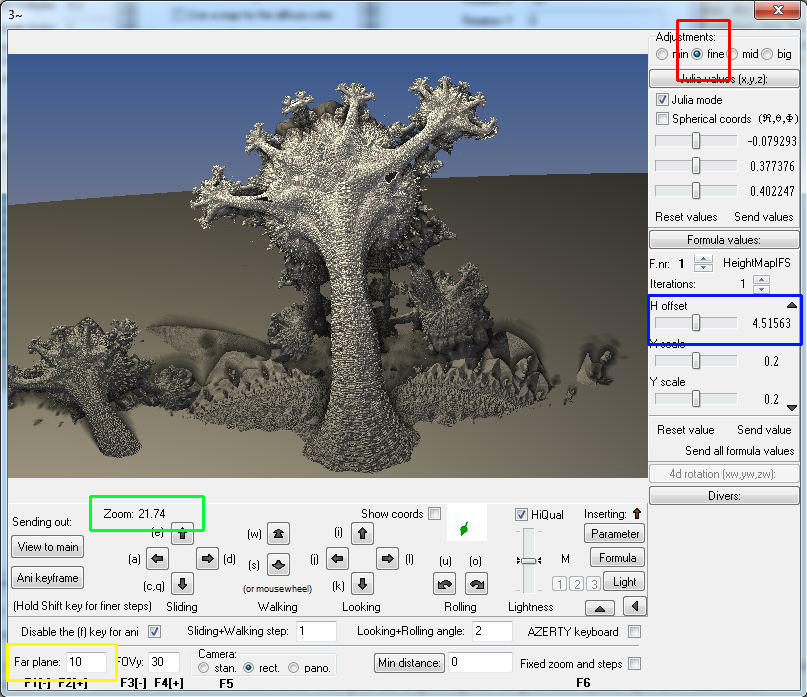Screen dimensions: 807x697
Task: Click the Looking+Rolling angle input field
Action: coord(492,631)
